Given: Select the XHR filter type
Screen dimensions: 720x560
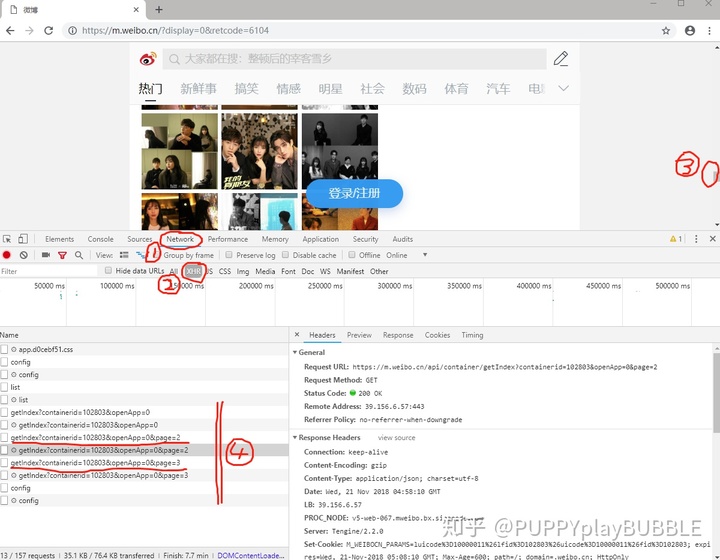Looking at the screenshot, I should (x=193, y=271).
